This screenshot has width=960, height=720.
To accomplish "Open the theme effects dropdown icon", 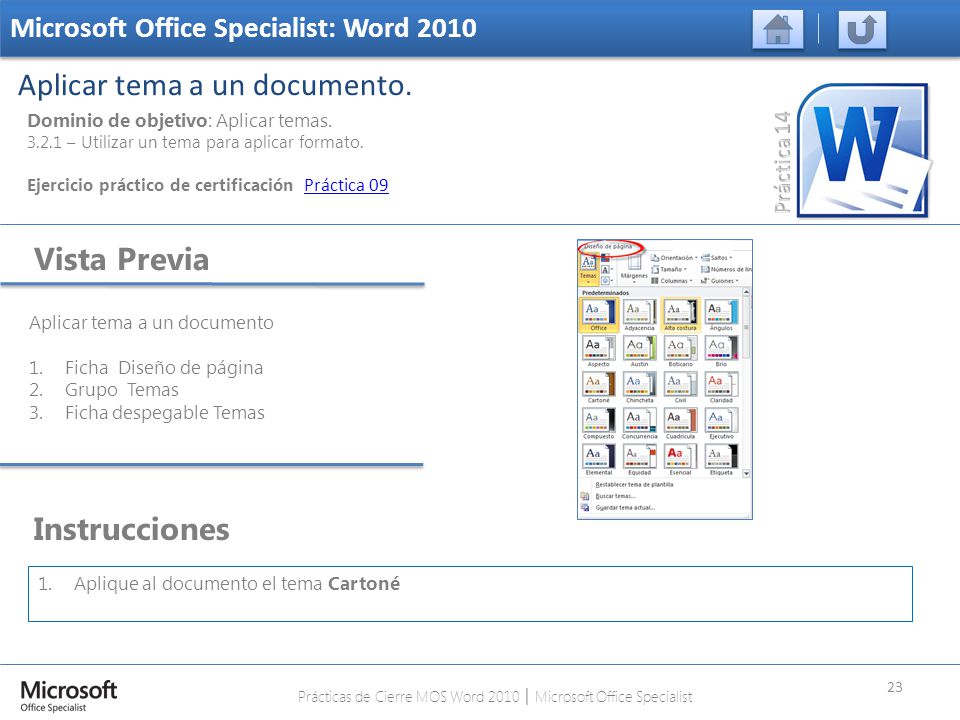I will [606, 280].
